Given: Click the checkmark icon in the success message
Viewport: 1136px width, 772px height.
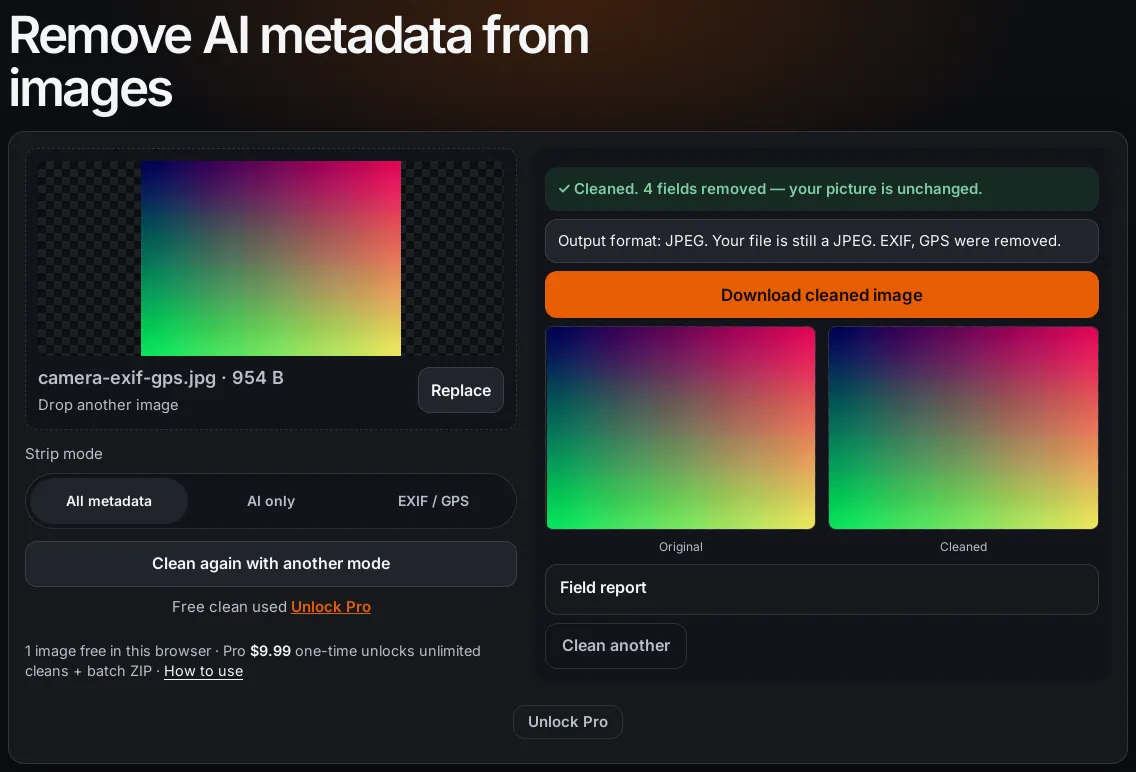Looking at the screenshot, I should (x=564, y=189).
